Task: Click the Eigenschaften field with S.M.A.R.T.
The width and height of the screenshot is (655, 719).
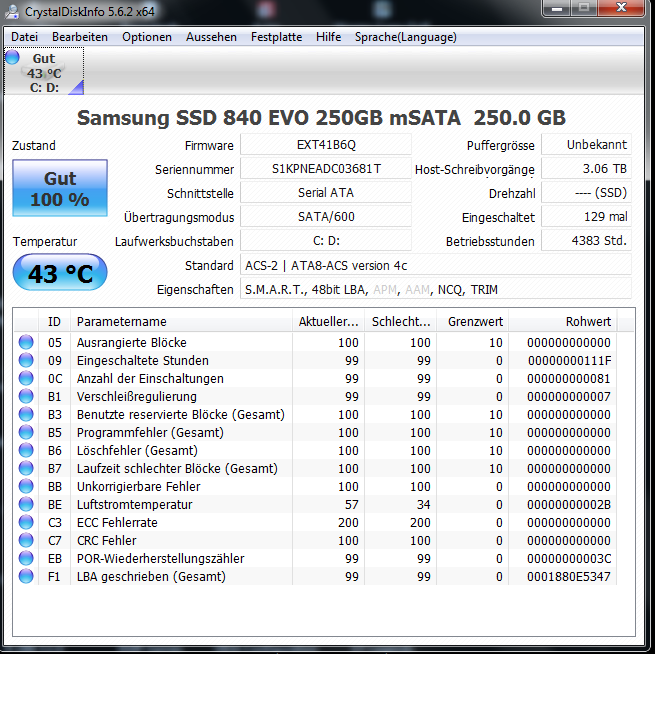Action: [436, 289]
